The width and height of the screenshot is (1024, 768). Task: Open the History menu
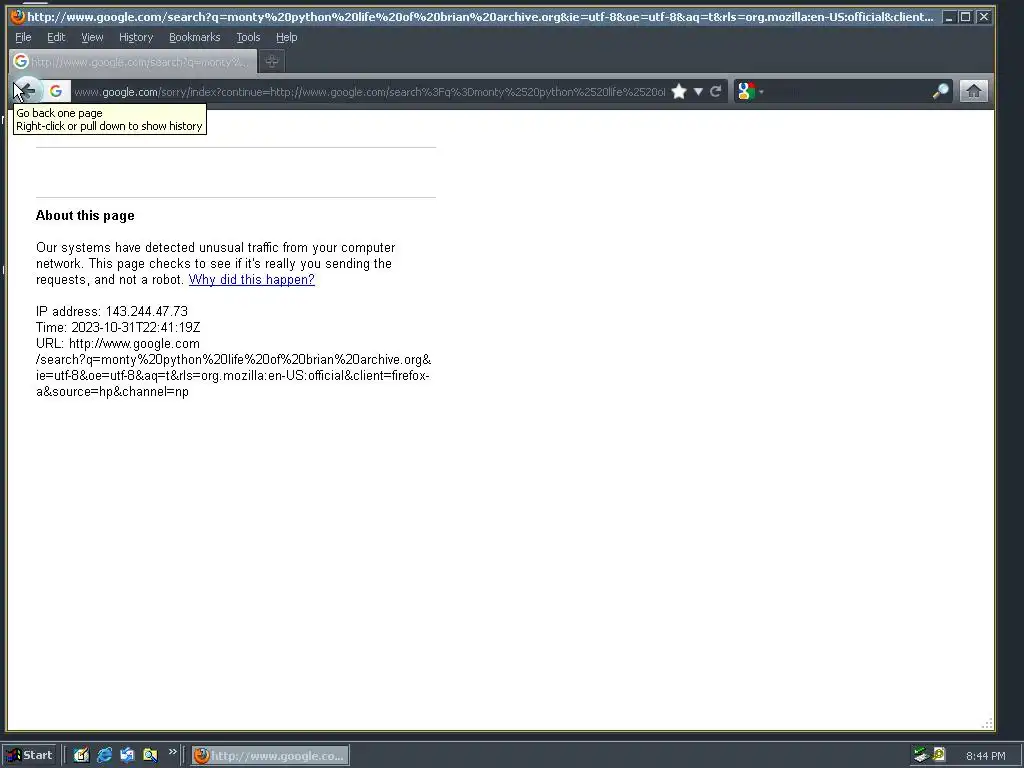click(136, 37)
